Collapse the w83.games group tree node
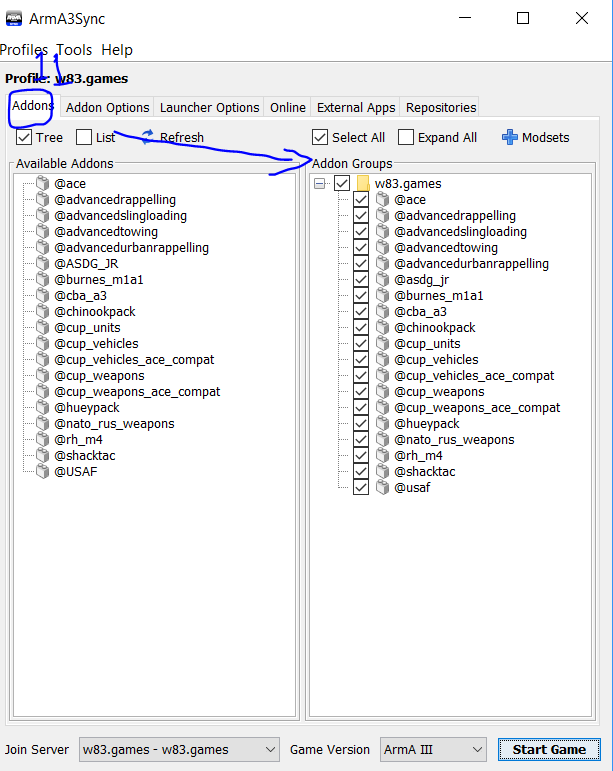This screenshot has height=771, width=613. pos(320,183)
